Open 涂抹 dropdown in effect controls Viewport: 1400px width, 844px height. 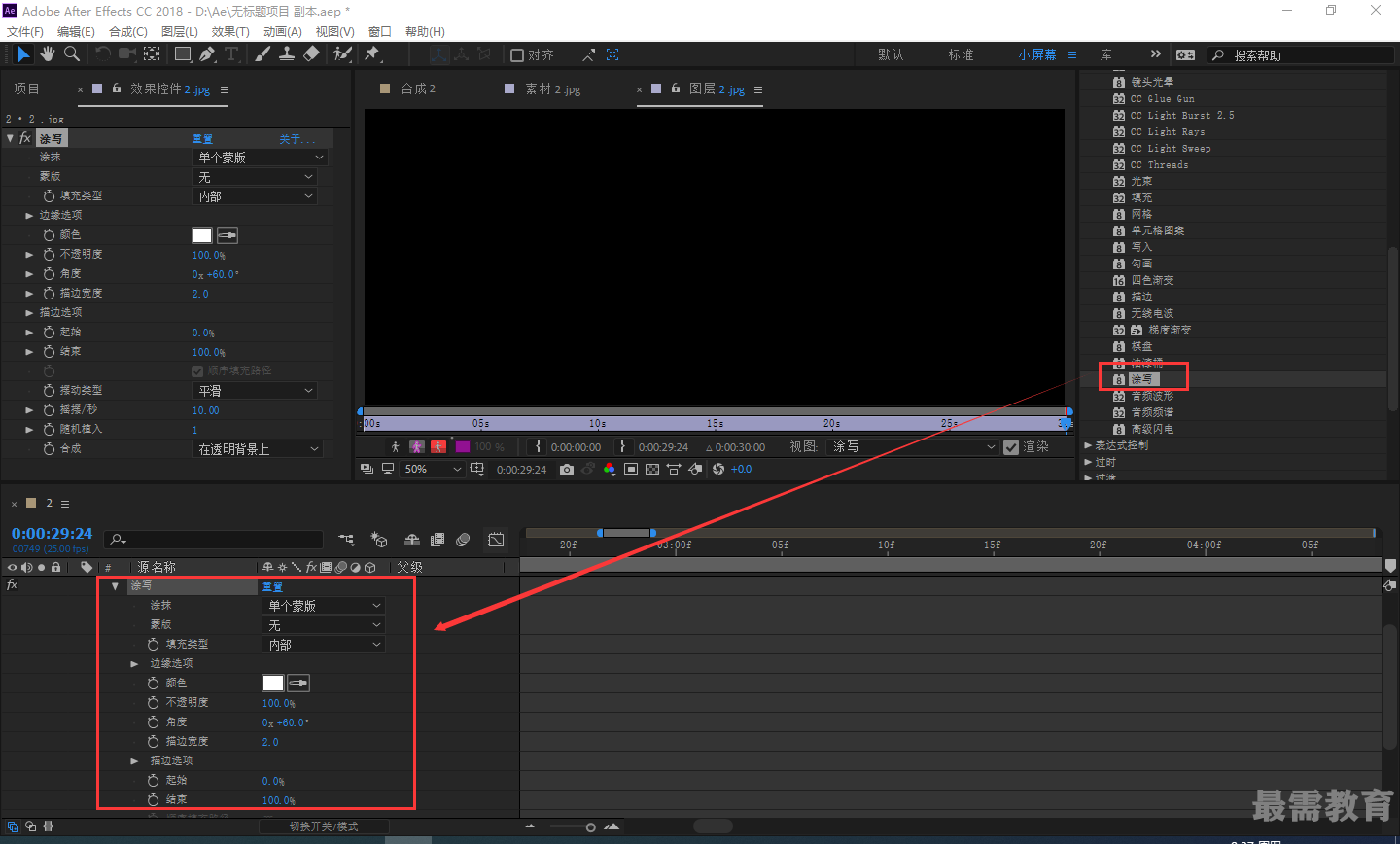point(260,158)
